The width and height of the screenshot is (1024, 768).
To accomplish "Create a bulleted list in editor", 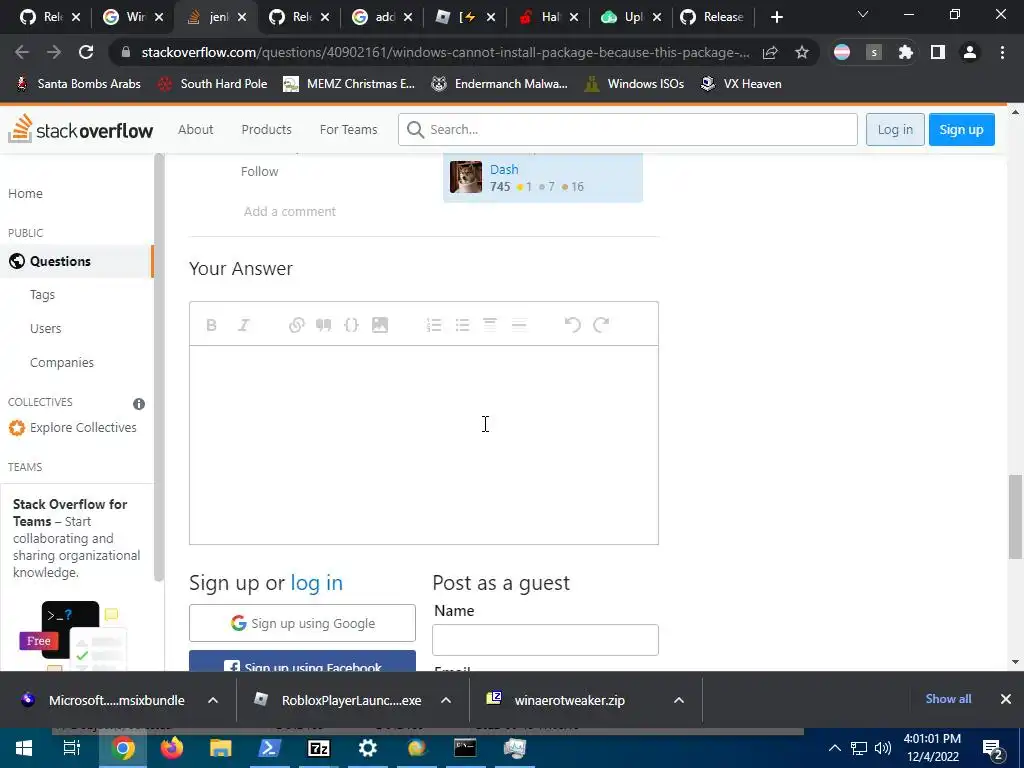I will pyautogui.click(x=462, y=325).
